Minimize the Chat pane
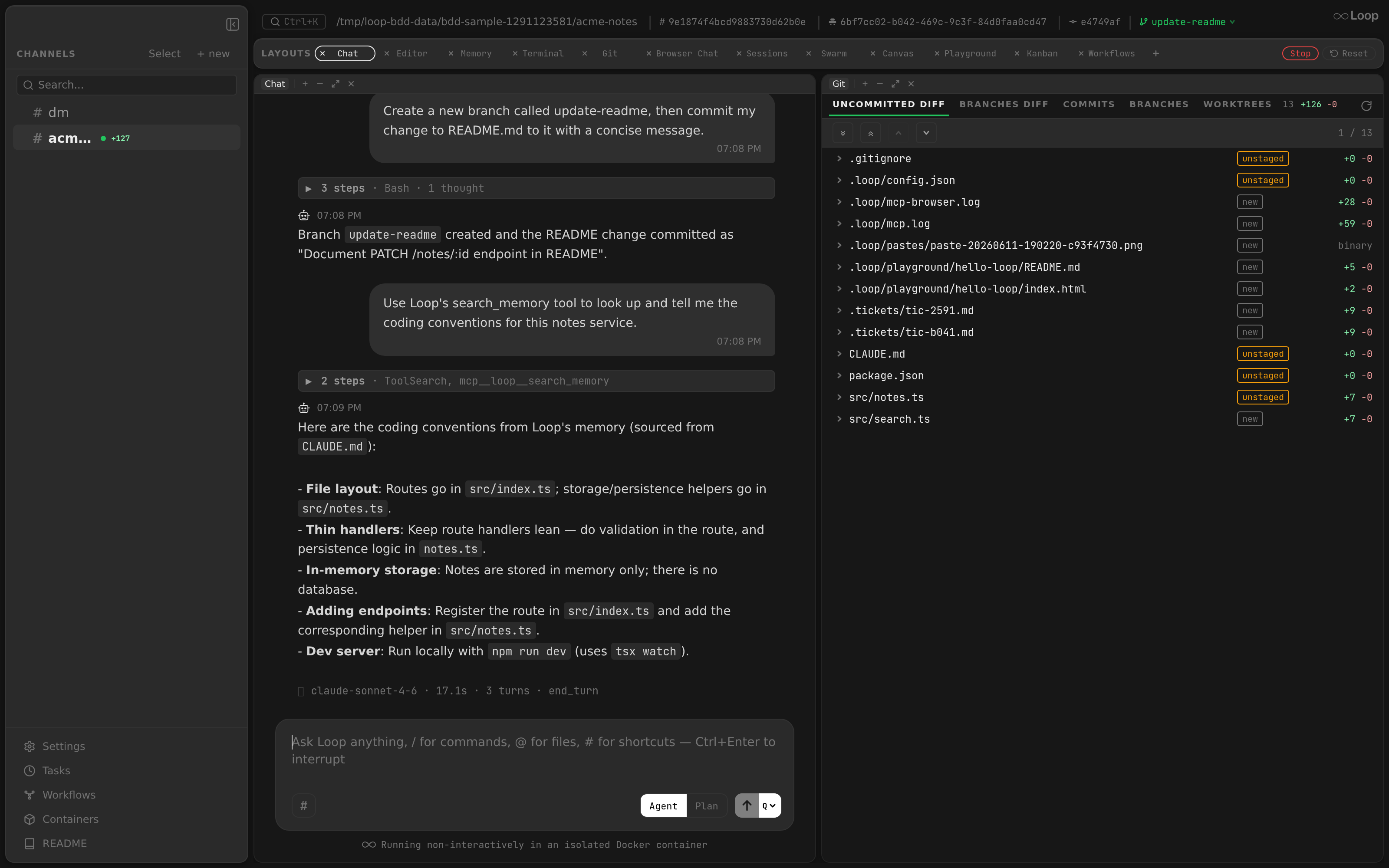Image resolution: width=1389 pixels, height=868 pixels. tap(320, 84)
